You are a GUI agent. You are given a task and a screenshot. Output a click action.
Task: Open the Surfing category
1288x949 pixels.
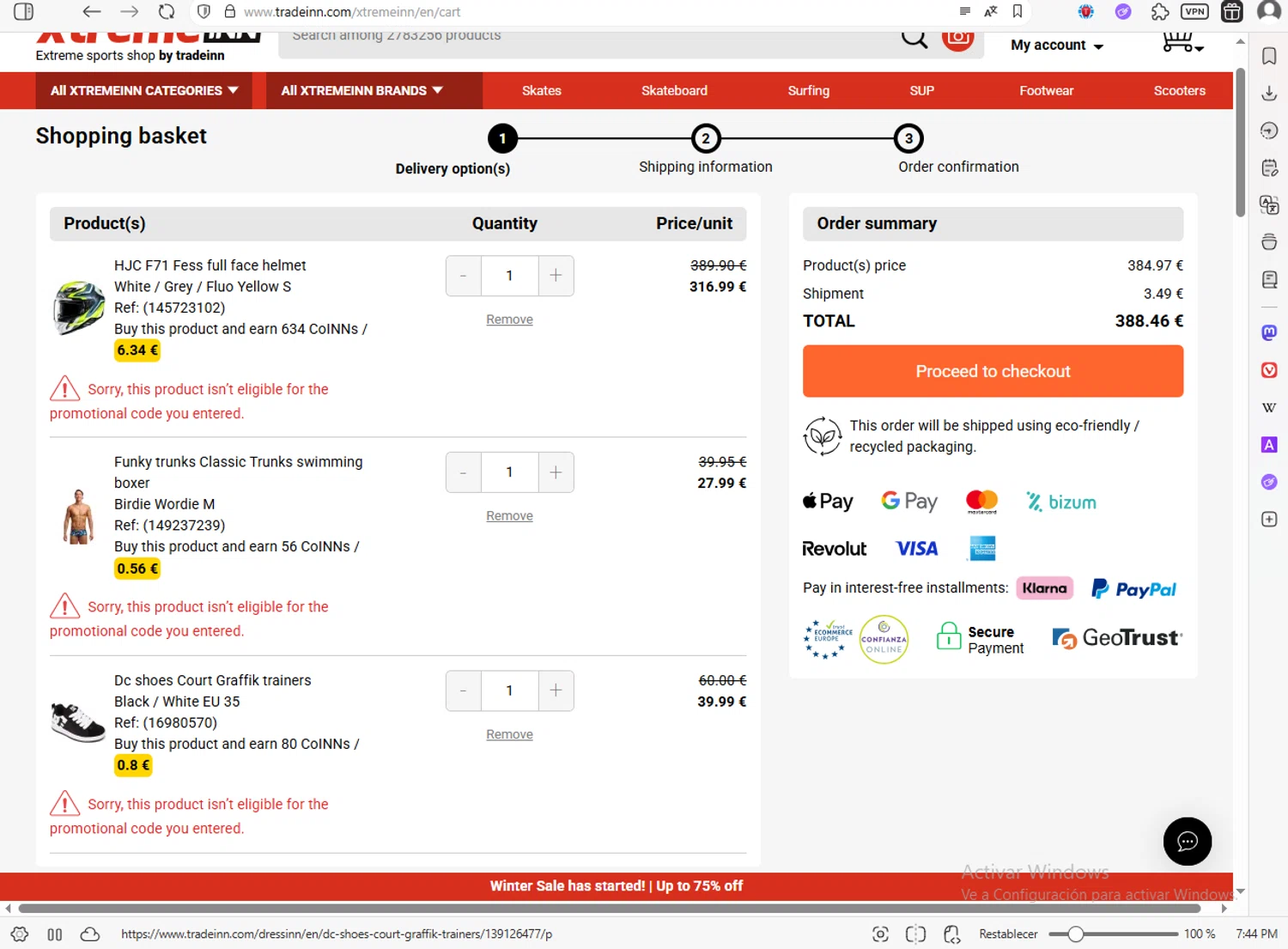point(809,90)
